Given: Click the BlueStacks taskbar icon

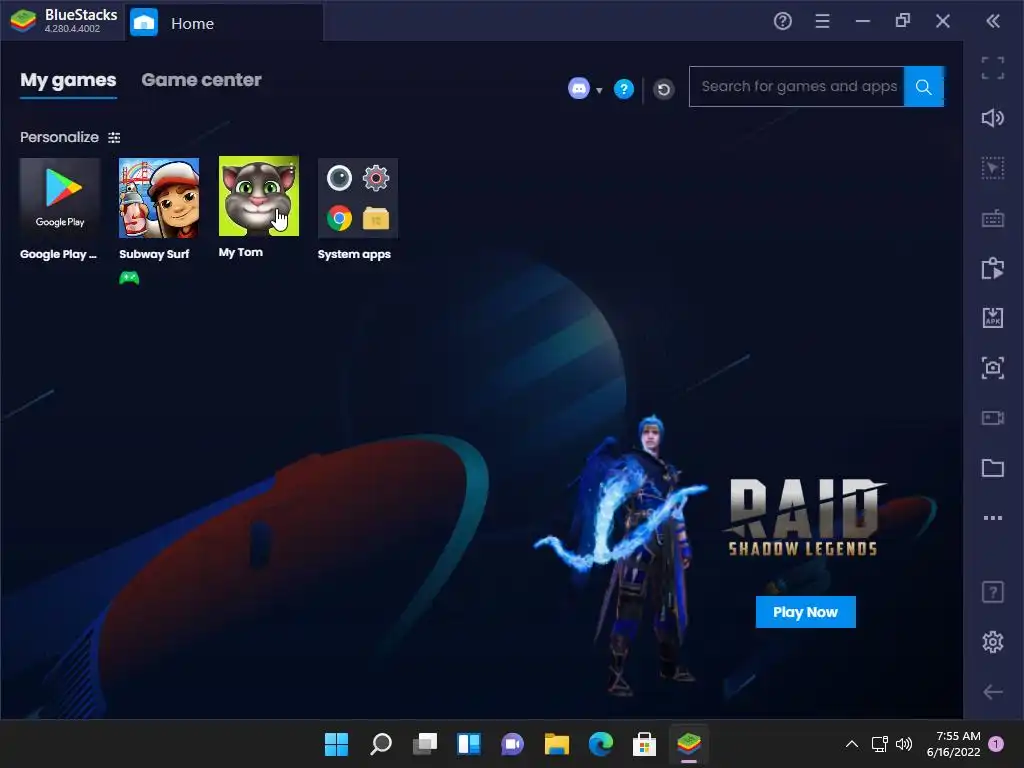Looking at the screenshot, I should click(688, 744).
